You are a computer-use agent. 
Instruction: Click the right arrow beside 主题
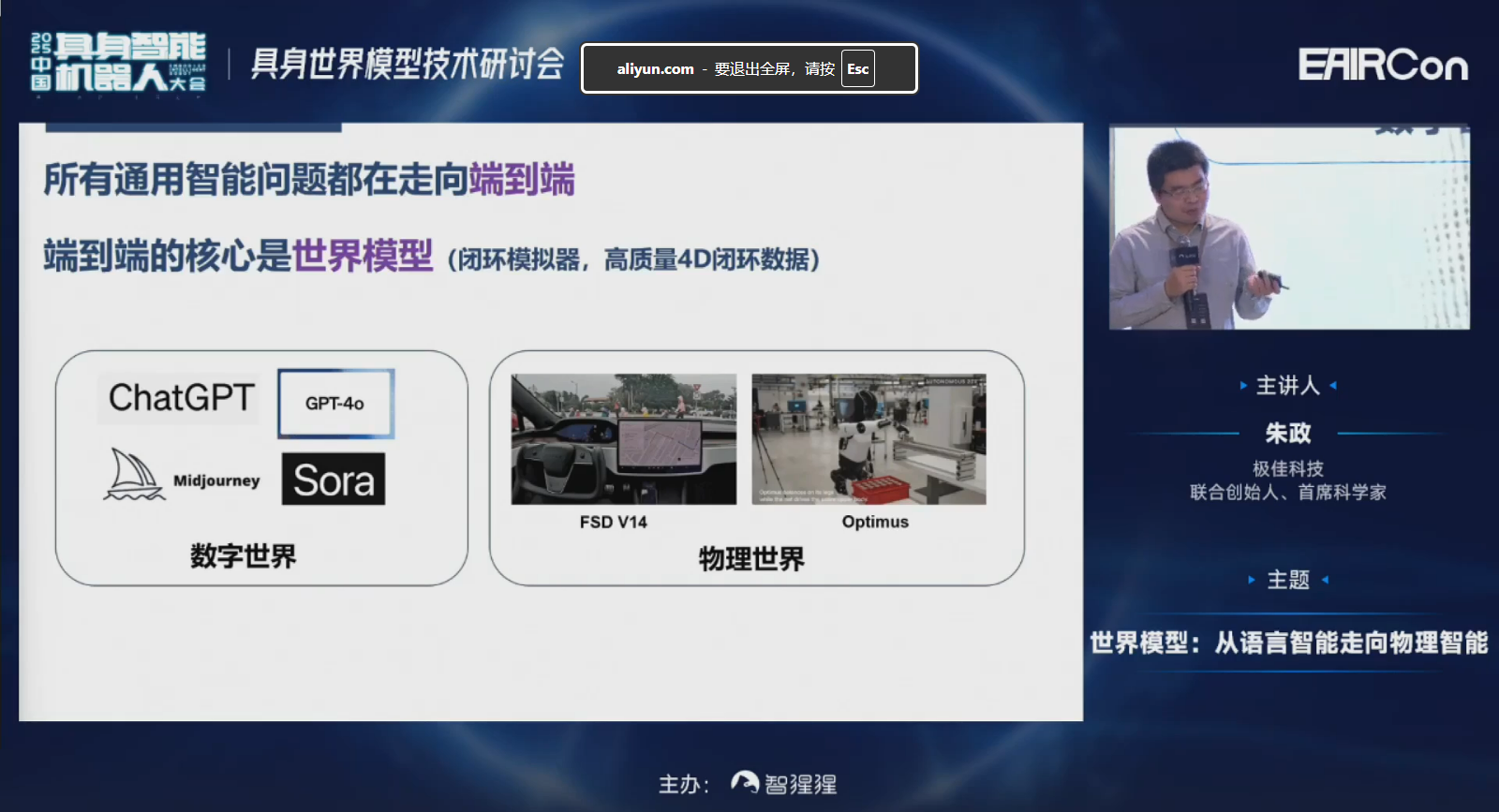pos(1325,580)
